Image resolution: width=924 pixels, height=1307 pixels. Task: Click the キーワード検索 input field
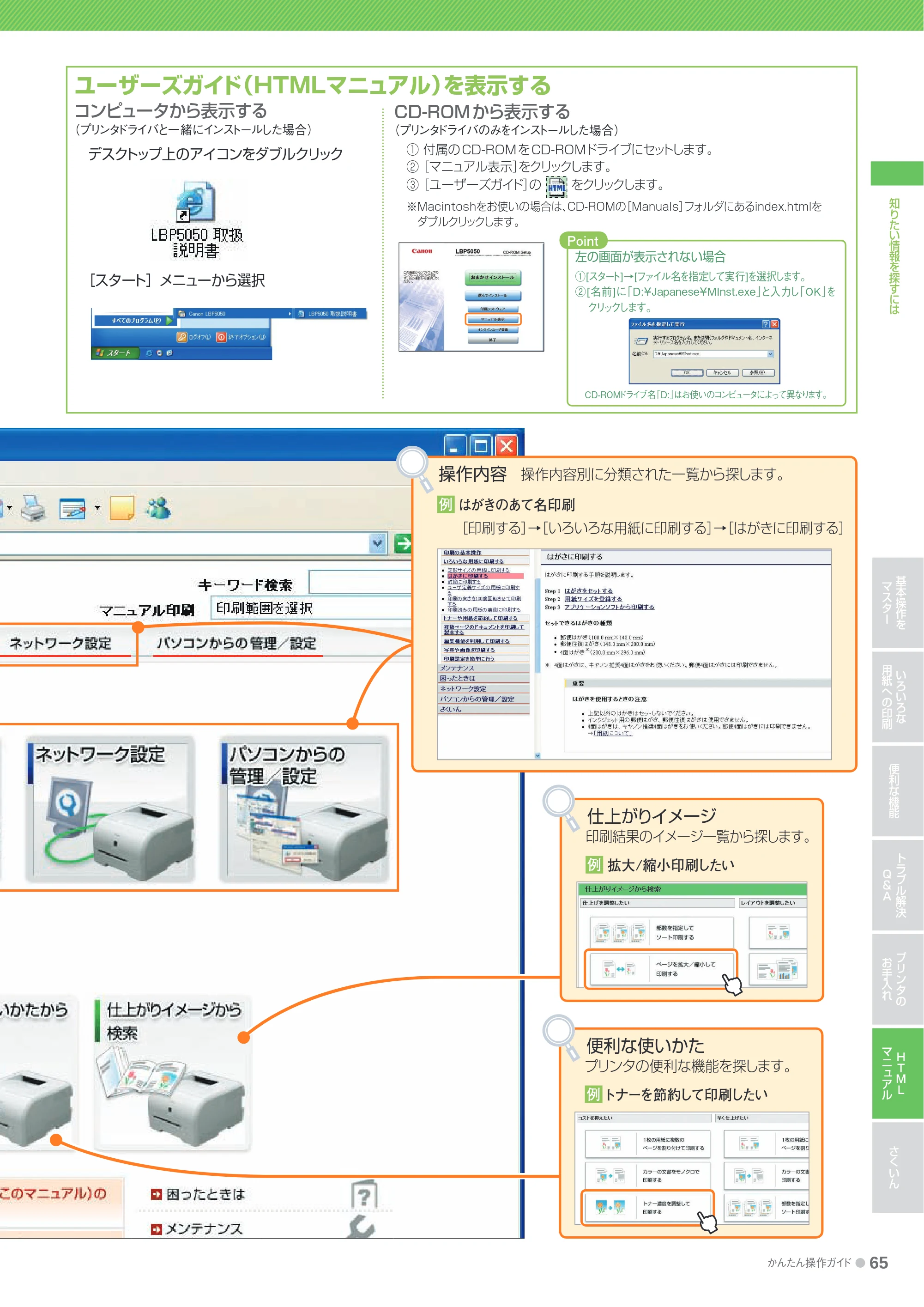pos(360,583)
